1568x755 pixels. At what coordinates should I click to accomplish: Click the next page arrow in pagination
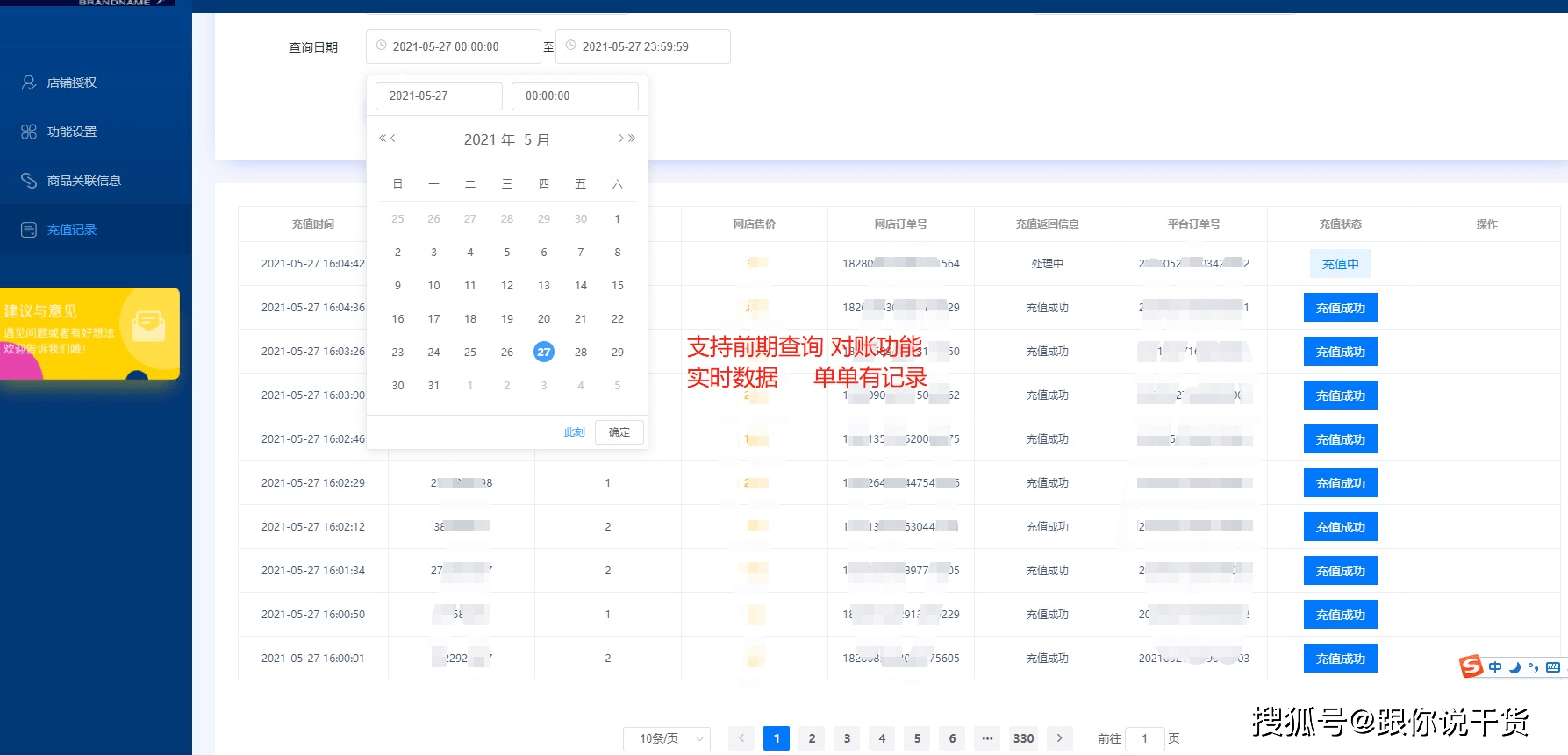(1059, 738)
